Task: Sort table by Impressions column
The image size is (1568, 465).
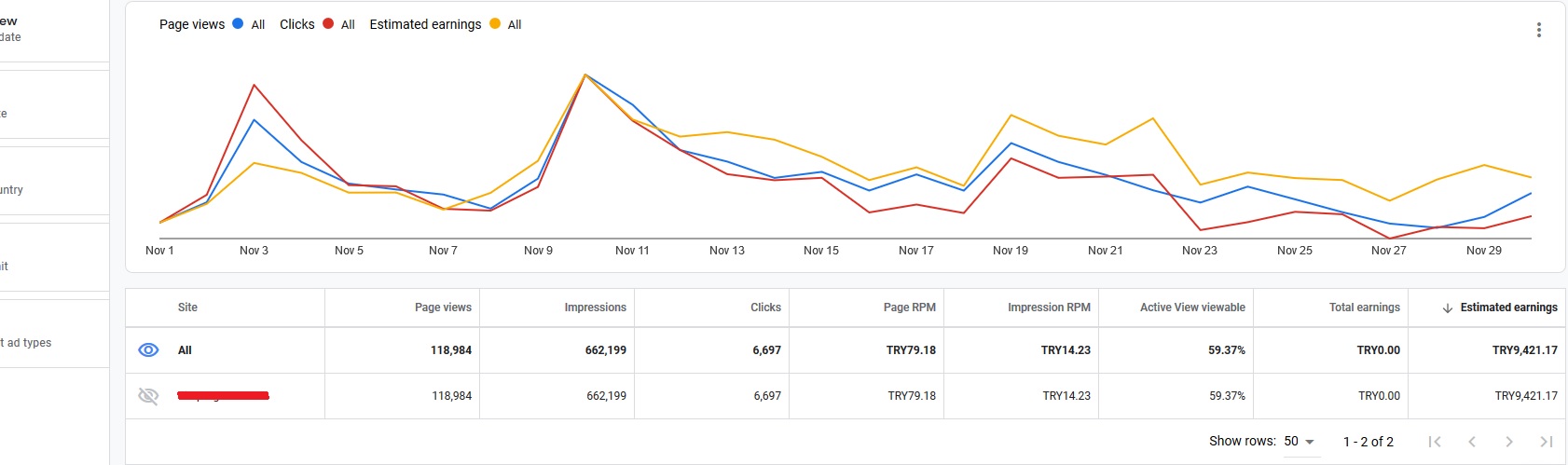Action: point(595,308)
